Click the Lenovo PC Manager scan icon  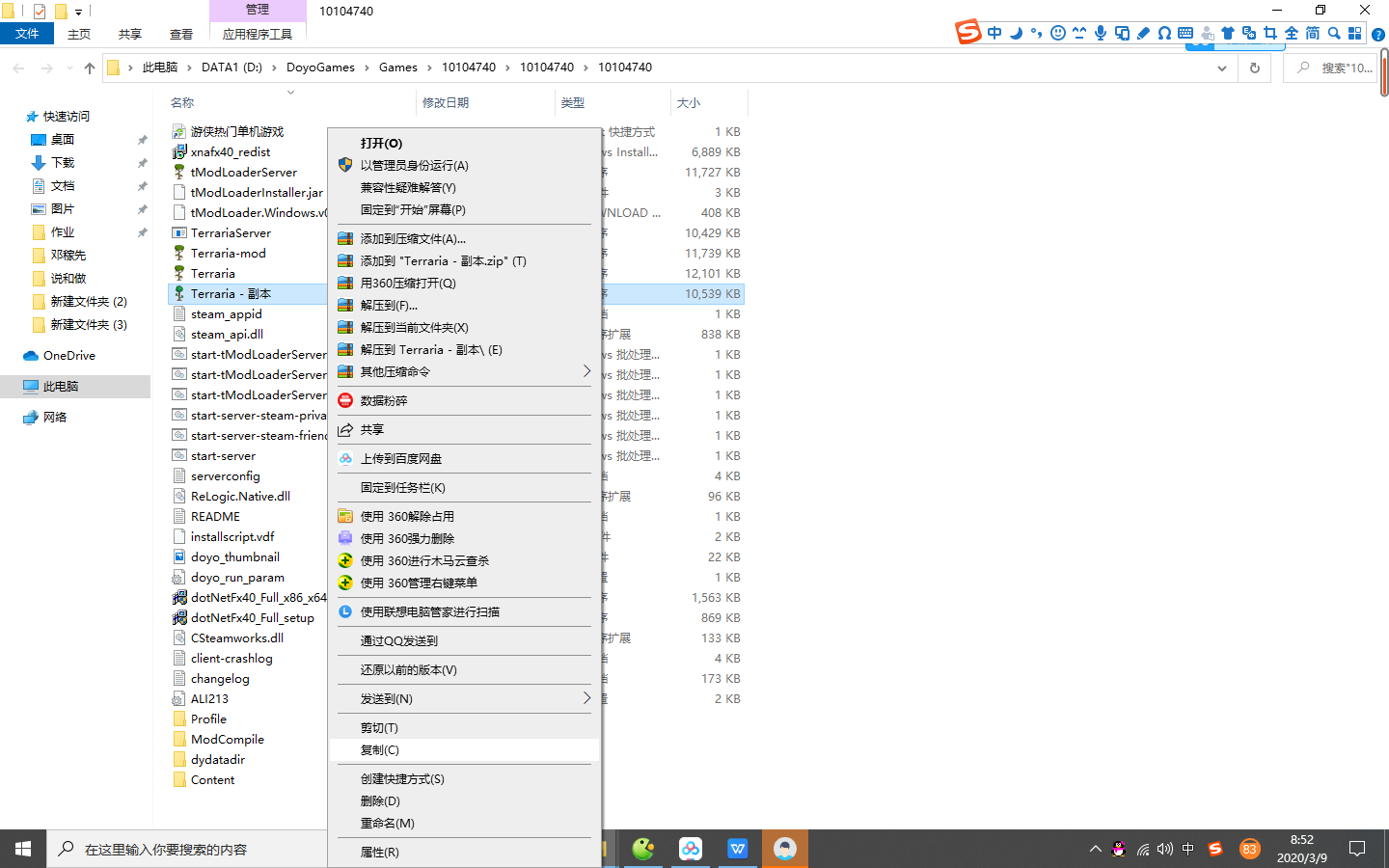(x=345, y=611)
